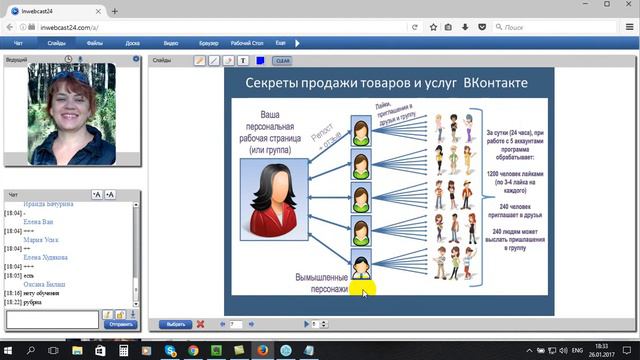Click the slide number field
The width and height of the screenshot is (640, 360).
[236, 324]
